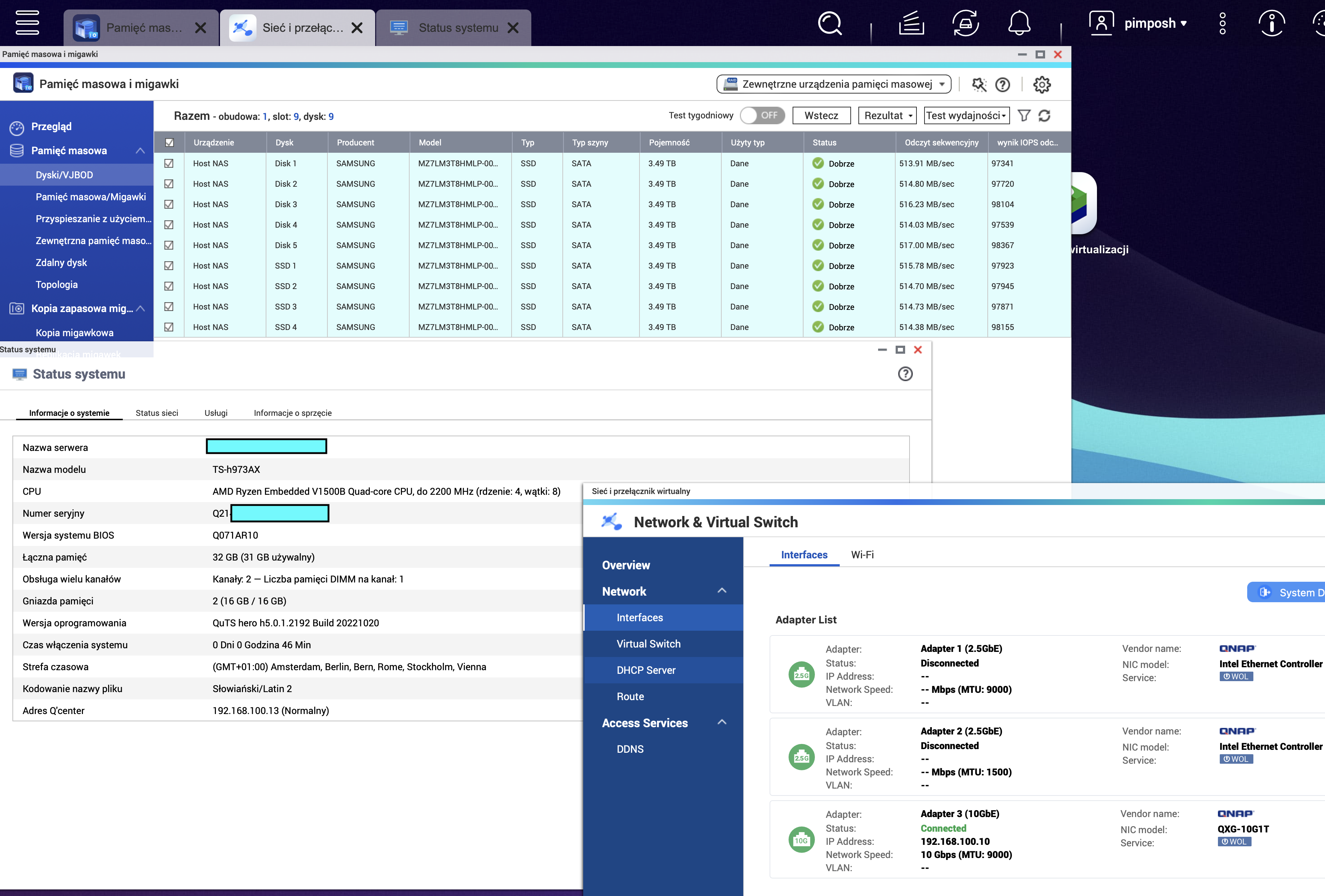1325x896 pixels.
Task: Open Zewnętrzne urządzenia pamięci masowej dropdown
Action: coord(834,84)
